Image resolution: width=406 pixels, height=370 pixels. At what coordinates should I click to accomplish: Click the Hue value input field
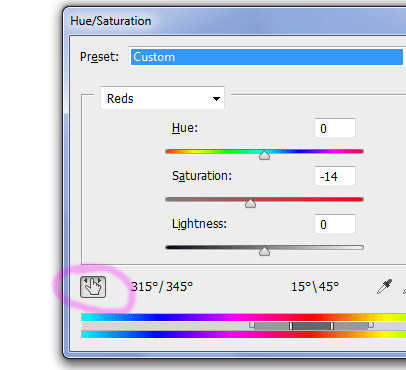click(x=335, y=128)
